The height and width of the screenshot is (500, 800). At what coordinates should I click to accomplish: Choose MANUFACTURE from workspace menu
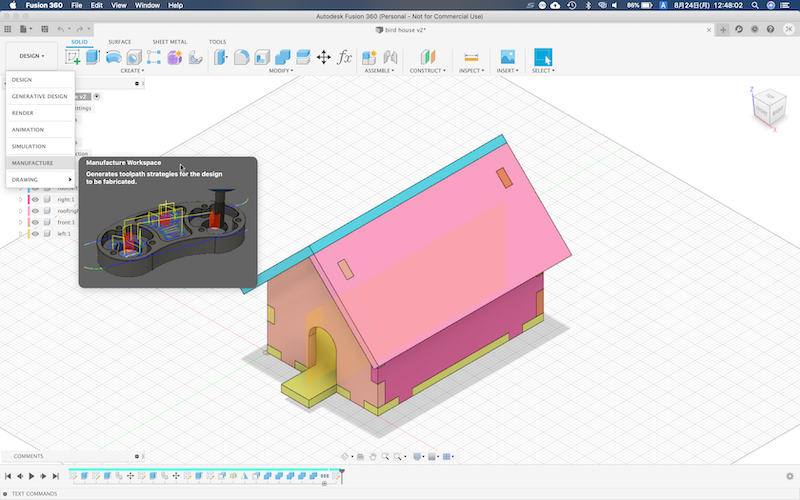tap(40, 163)
